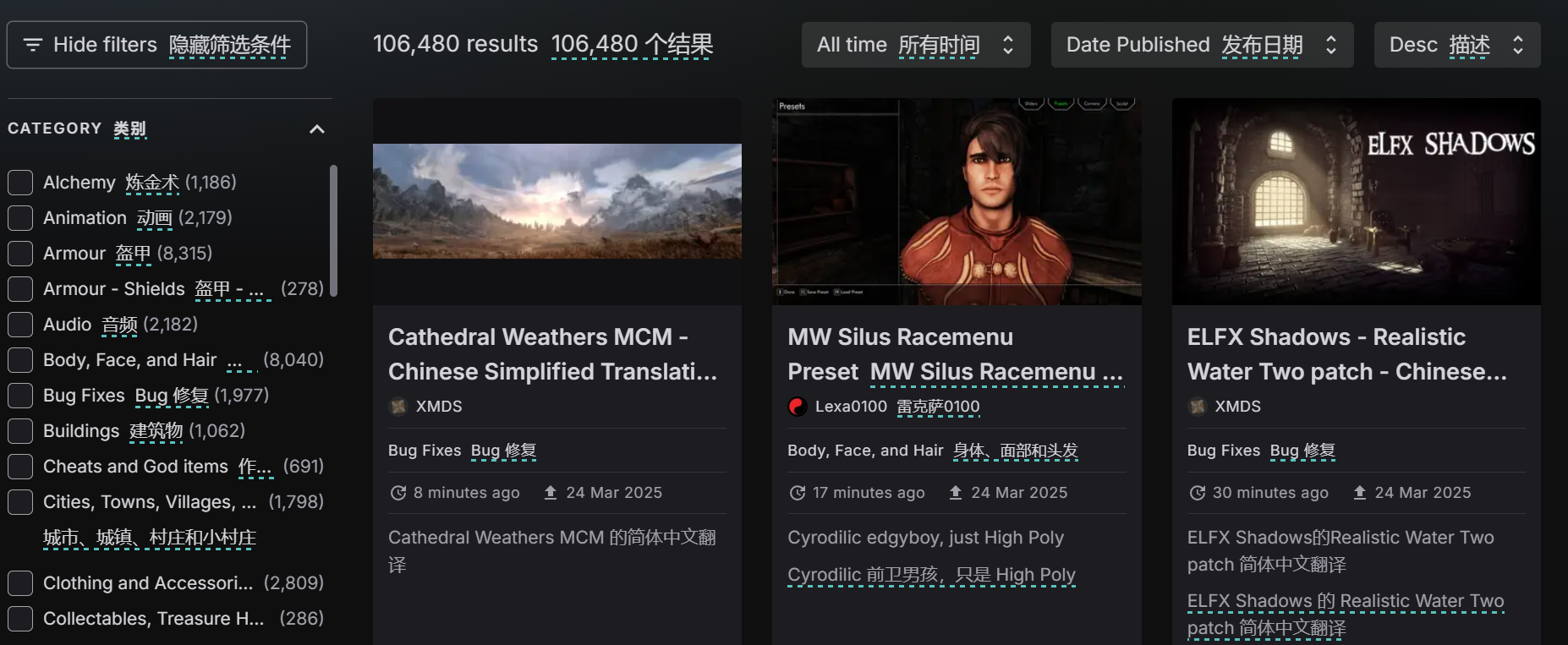Screen dimensions: 1568x645
Task: Tick the Bug Fixes category checkbox
Action: (20, 396)
